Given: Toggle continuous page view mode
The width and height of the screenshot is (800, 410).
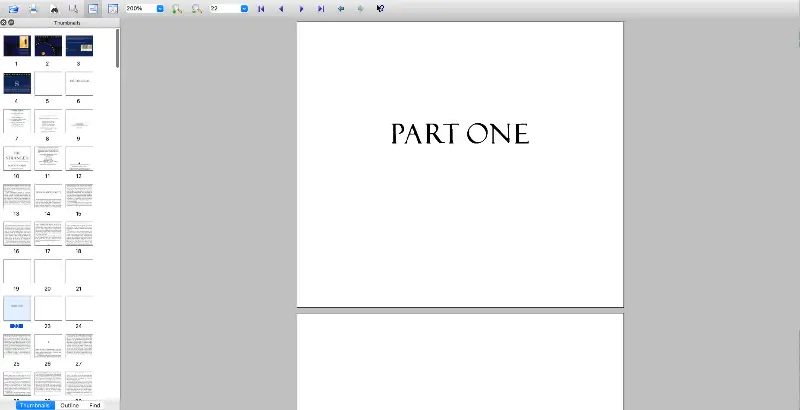Looking at the screenshot, I should click(x=112, y=8).
